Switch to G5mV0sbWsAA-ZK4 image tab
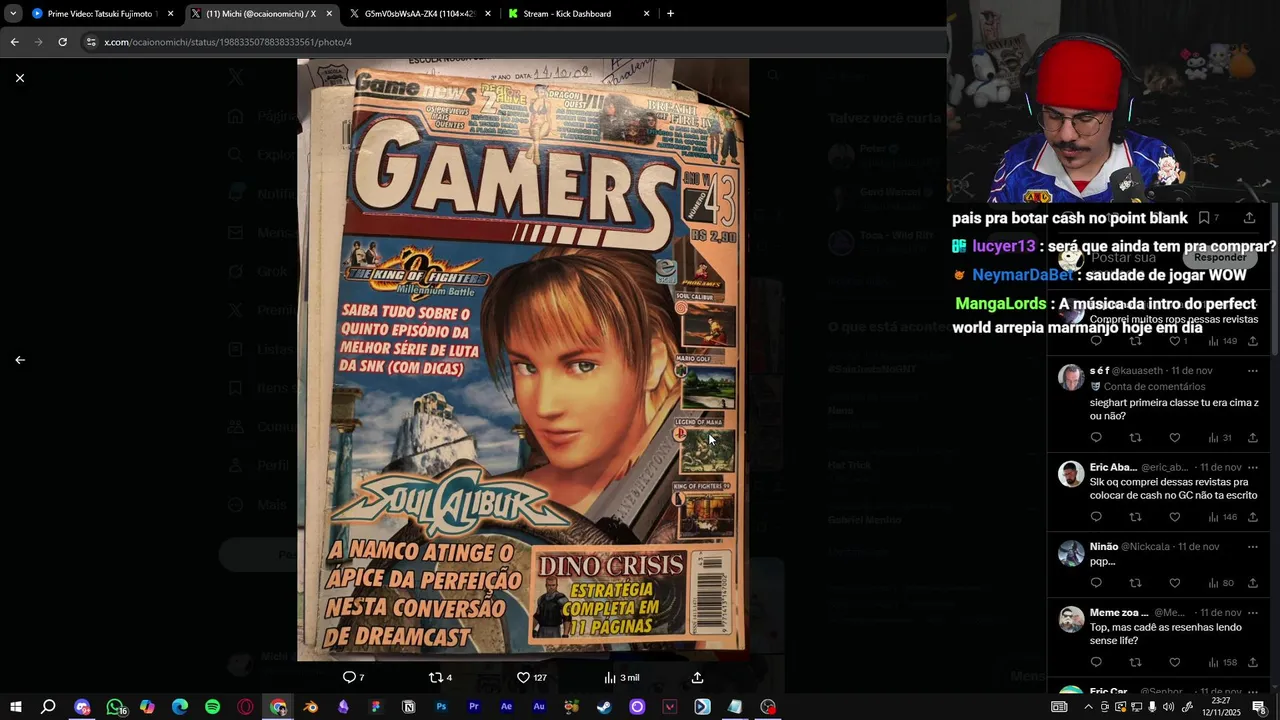The height and width of the screenshot is (720, 1280). [x=420, y=14]
